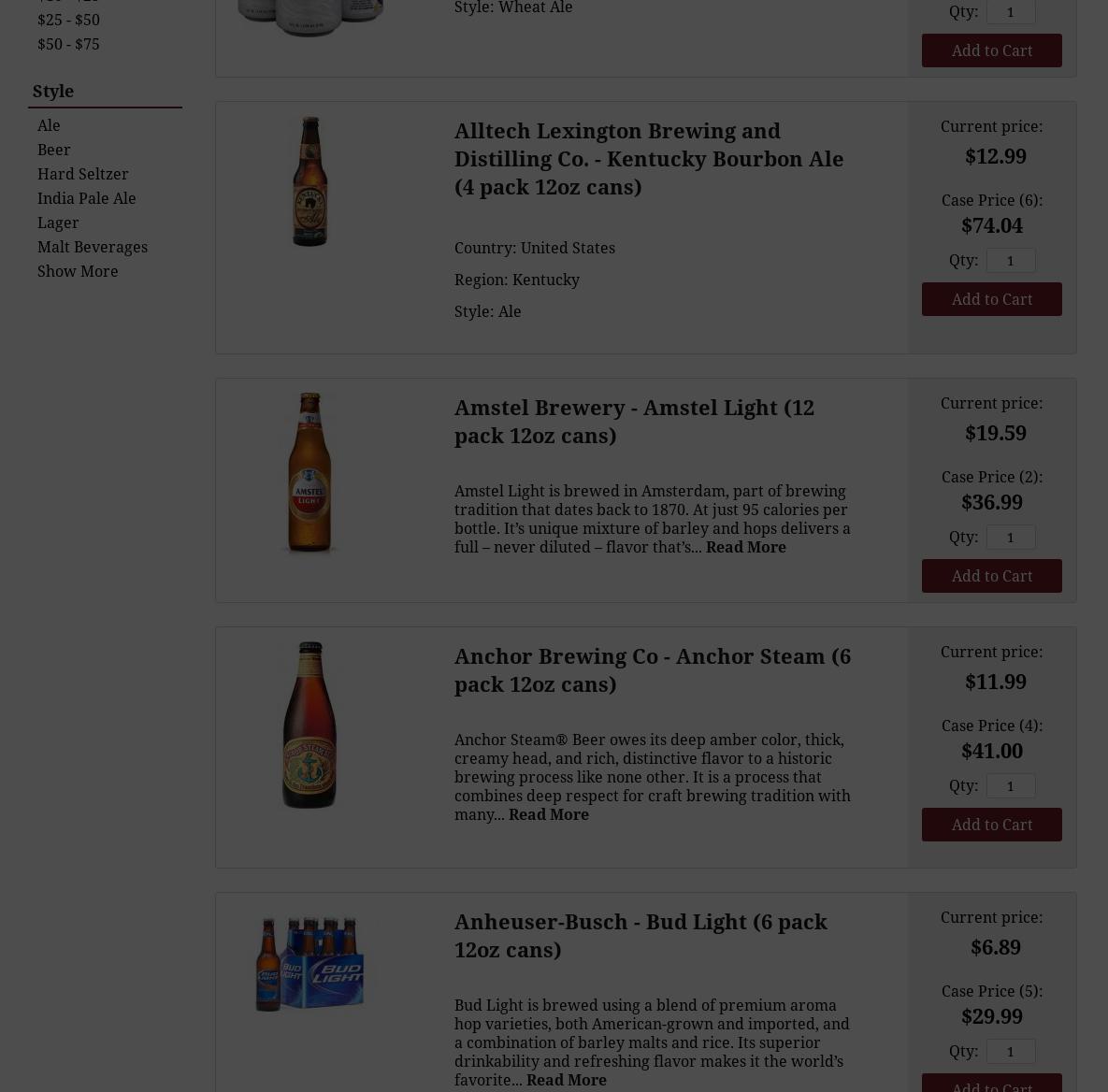This screenshot has width=1108, height=1092.
Task: Click the Amstel Light bottle image
Action: 309,473
